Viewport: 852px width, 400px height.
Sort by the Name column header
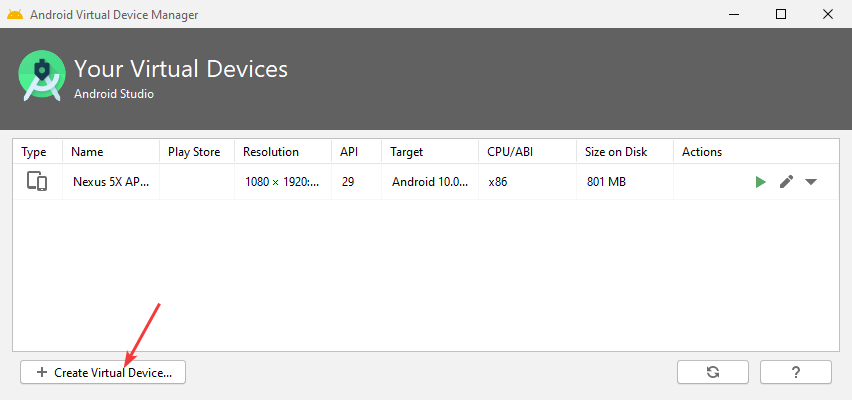point(88,152)
